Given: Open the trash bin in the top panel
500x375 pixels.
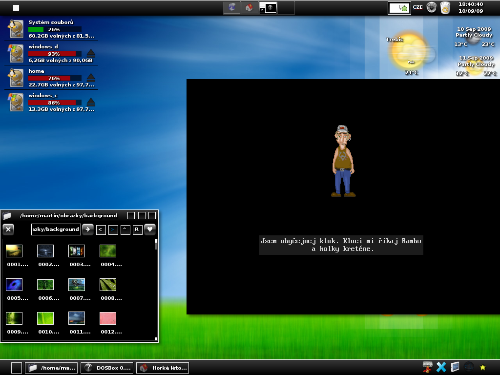Looking at the screenshot, I should pos(445,8).
